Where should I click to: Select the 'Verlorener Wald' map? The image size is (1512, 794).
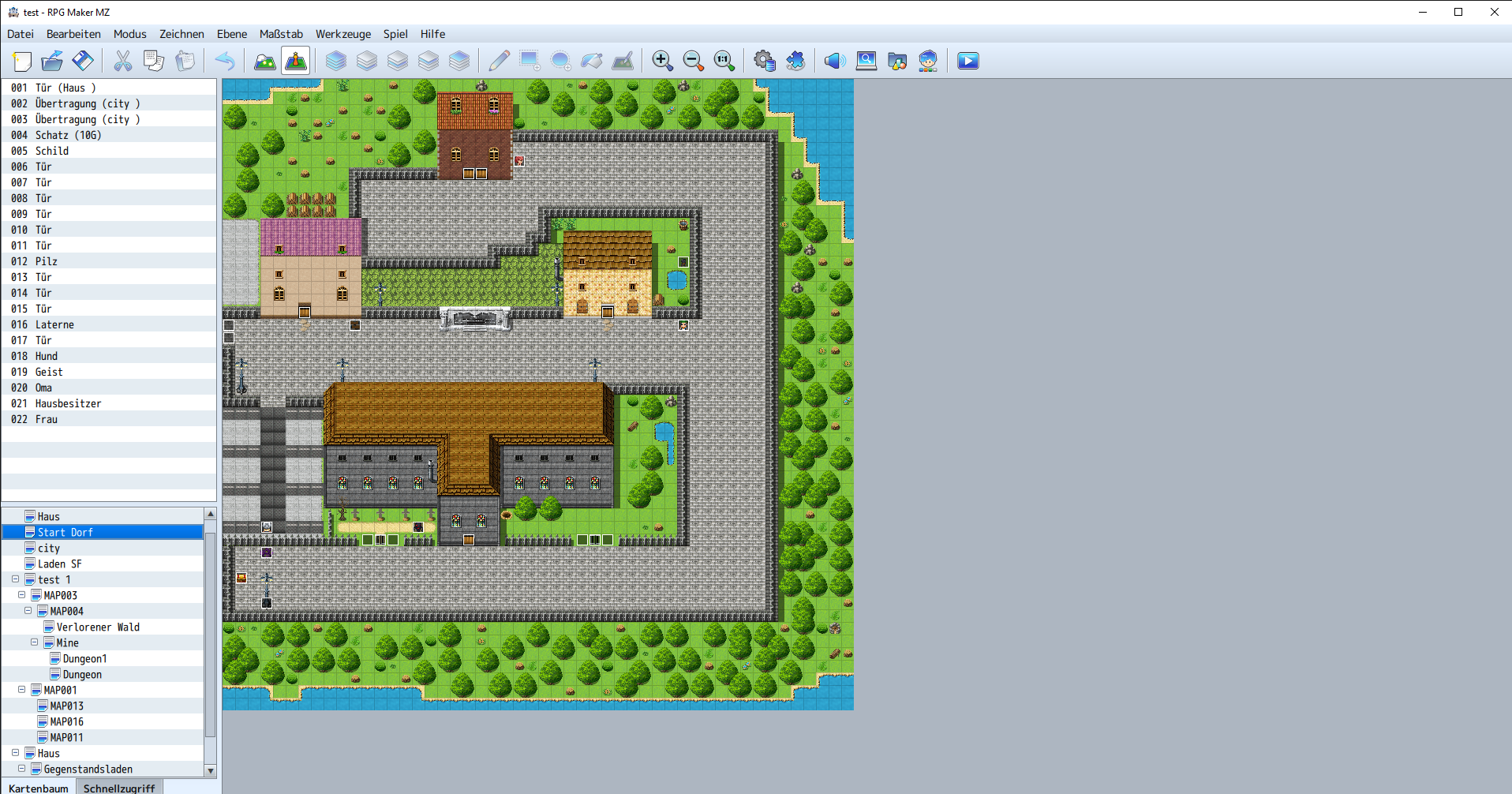click(97, 627)
